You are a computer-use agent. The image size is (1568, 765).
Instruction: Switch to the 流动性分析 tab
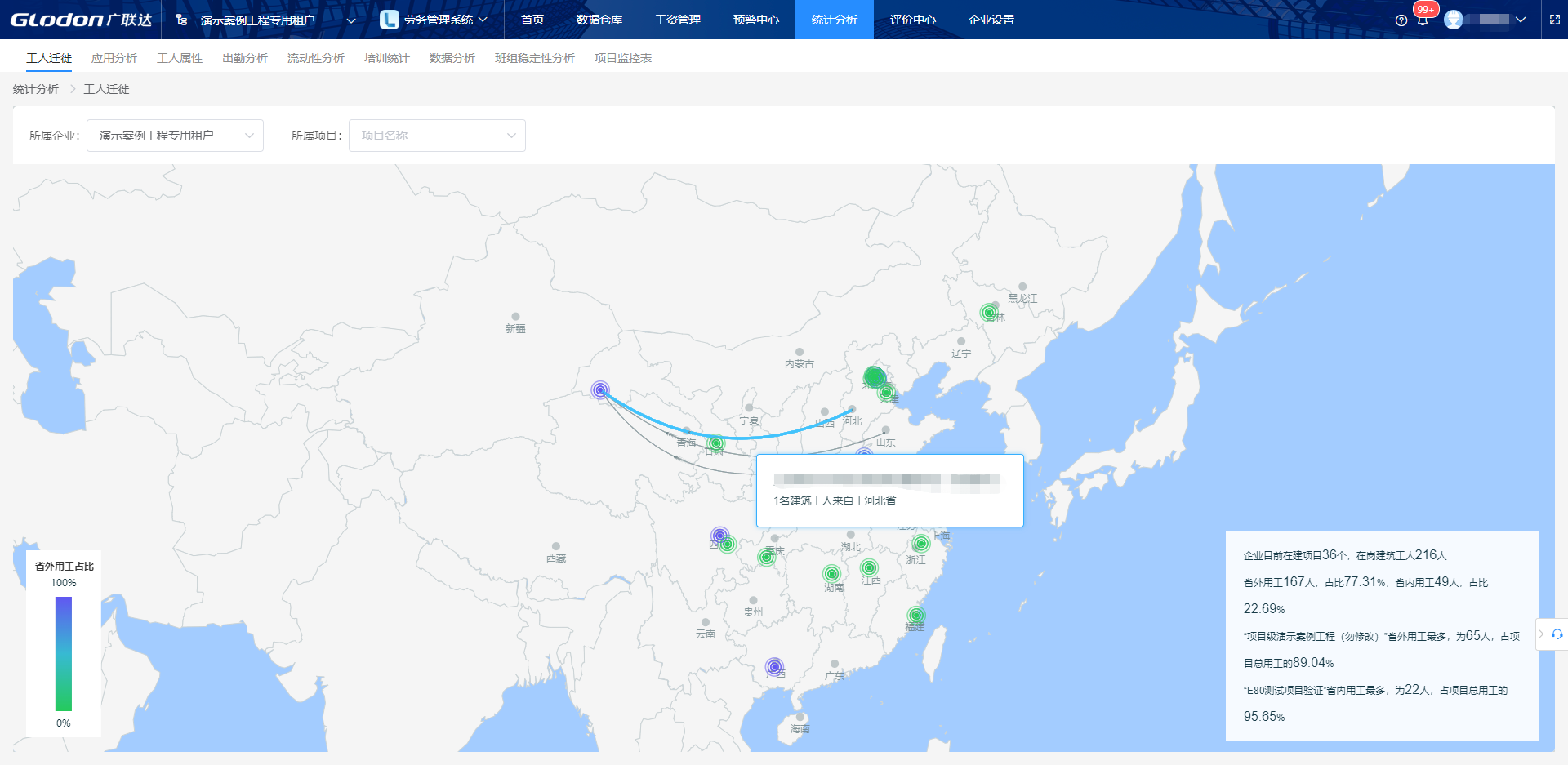click(315, 58)
